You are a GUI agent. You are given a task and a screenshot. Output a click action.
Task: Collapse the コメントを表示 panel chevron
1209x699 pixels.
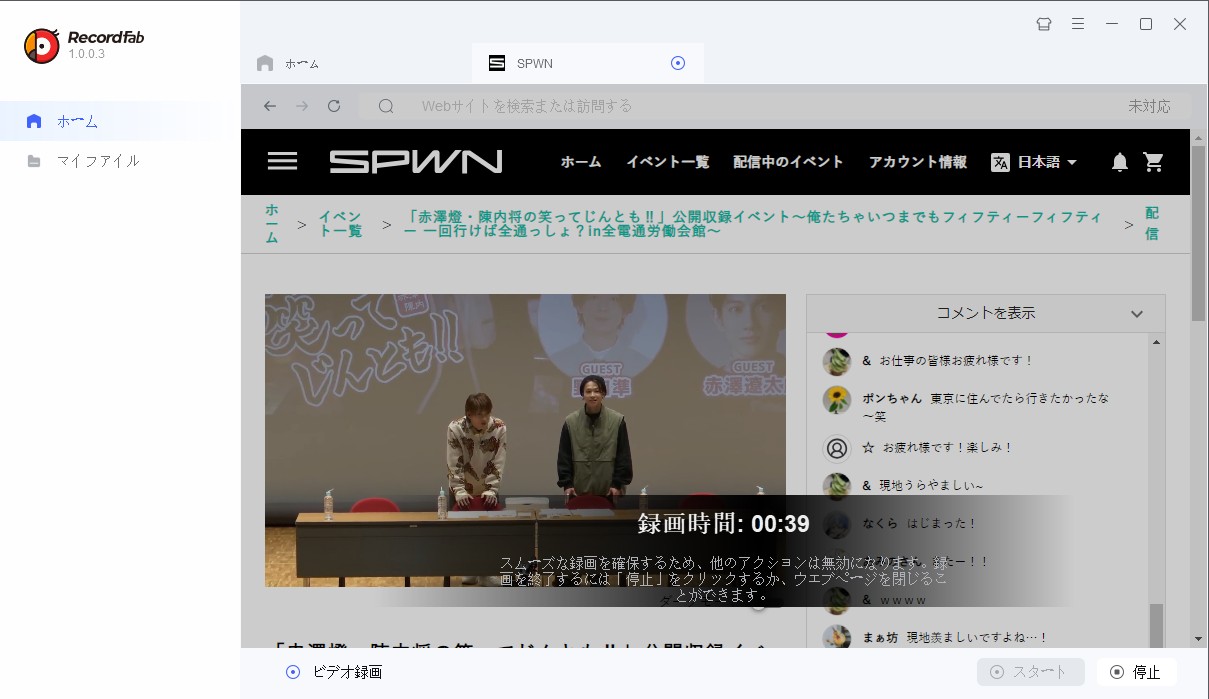1137,314
